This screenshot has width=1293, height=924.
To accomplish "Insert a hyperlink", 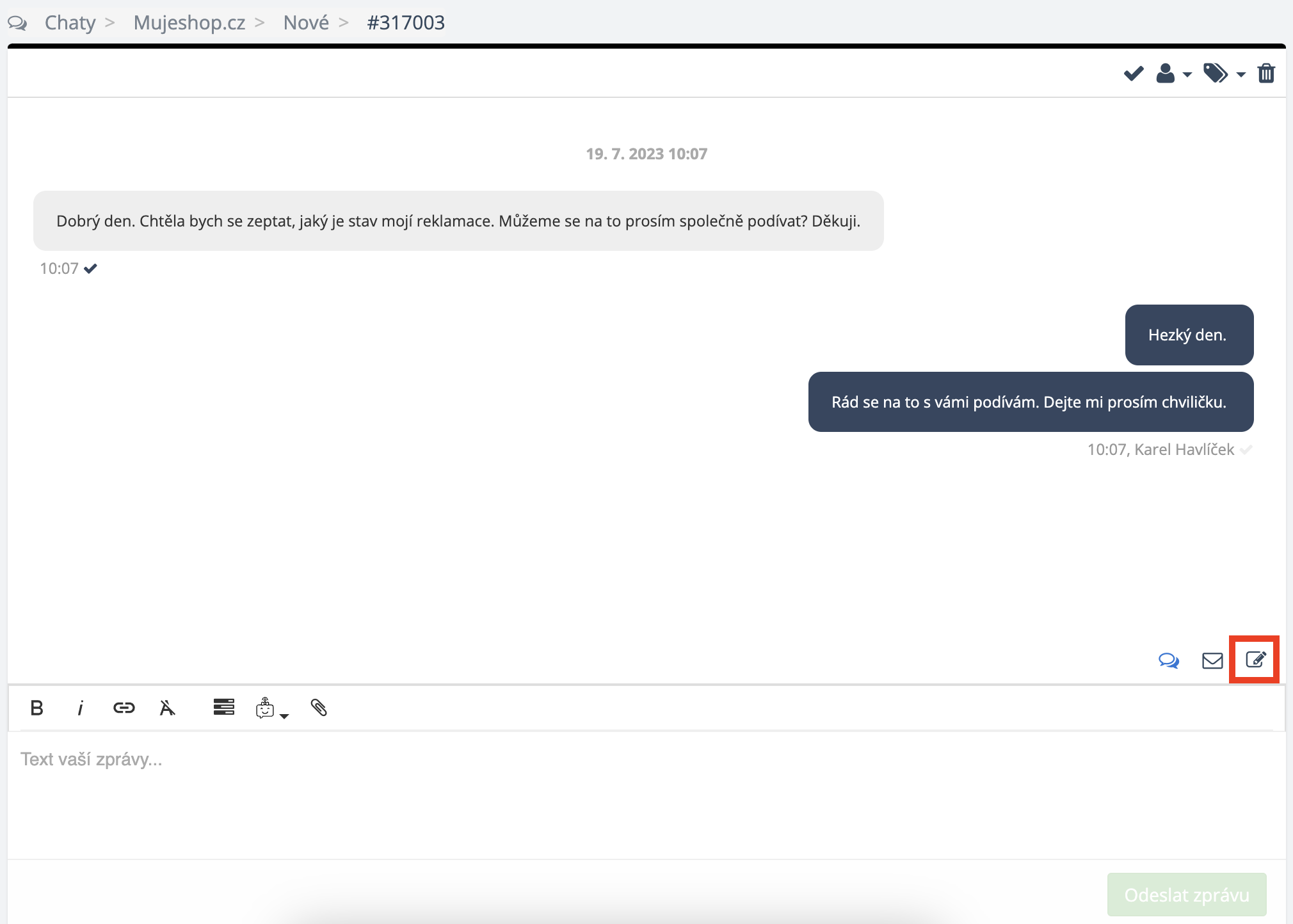I will click(x=124, y=708).
